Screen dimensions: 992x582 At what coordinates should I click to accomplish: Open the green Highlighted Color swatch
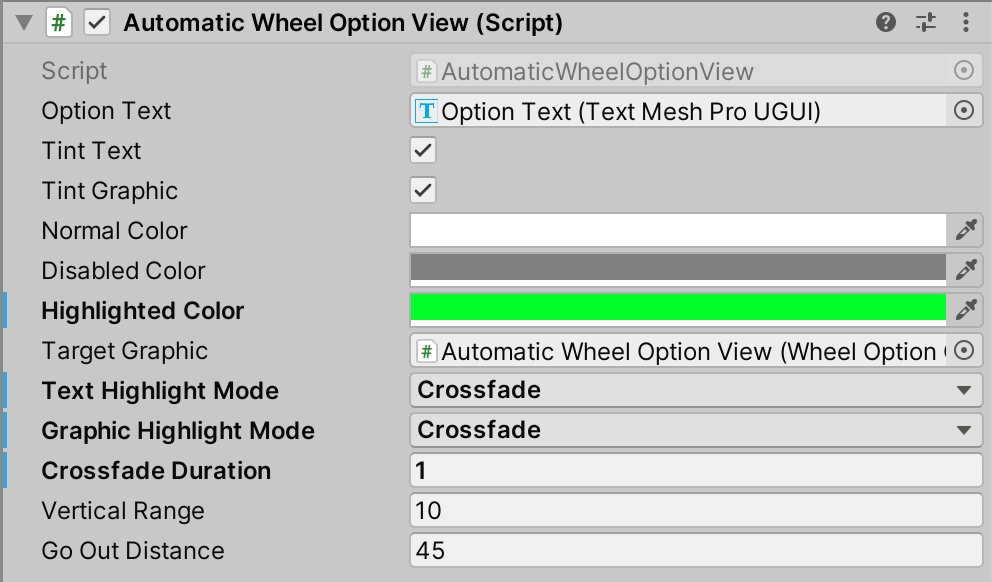point(678,310)
